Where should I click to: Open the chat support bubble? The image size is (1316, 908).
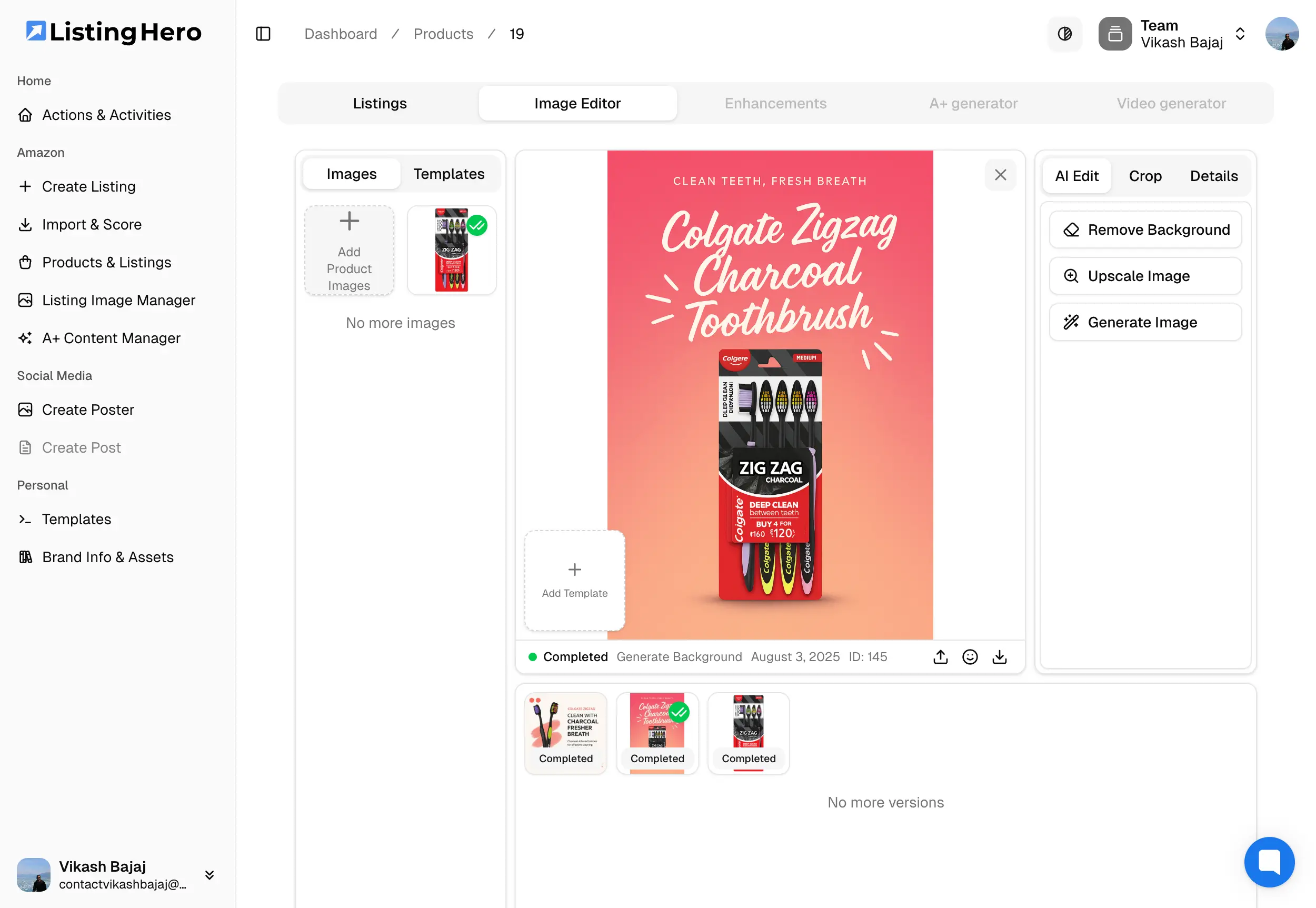click(1269, 861)
